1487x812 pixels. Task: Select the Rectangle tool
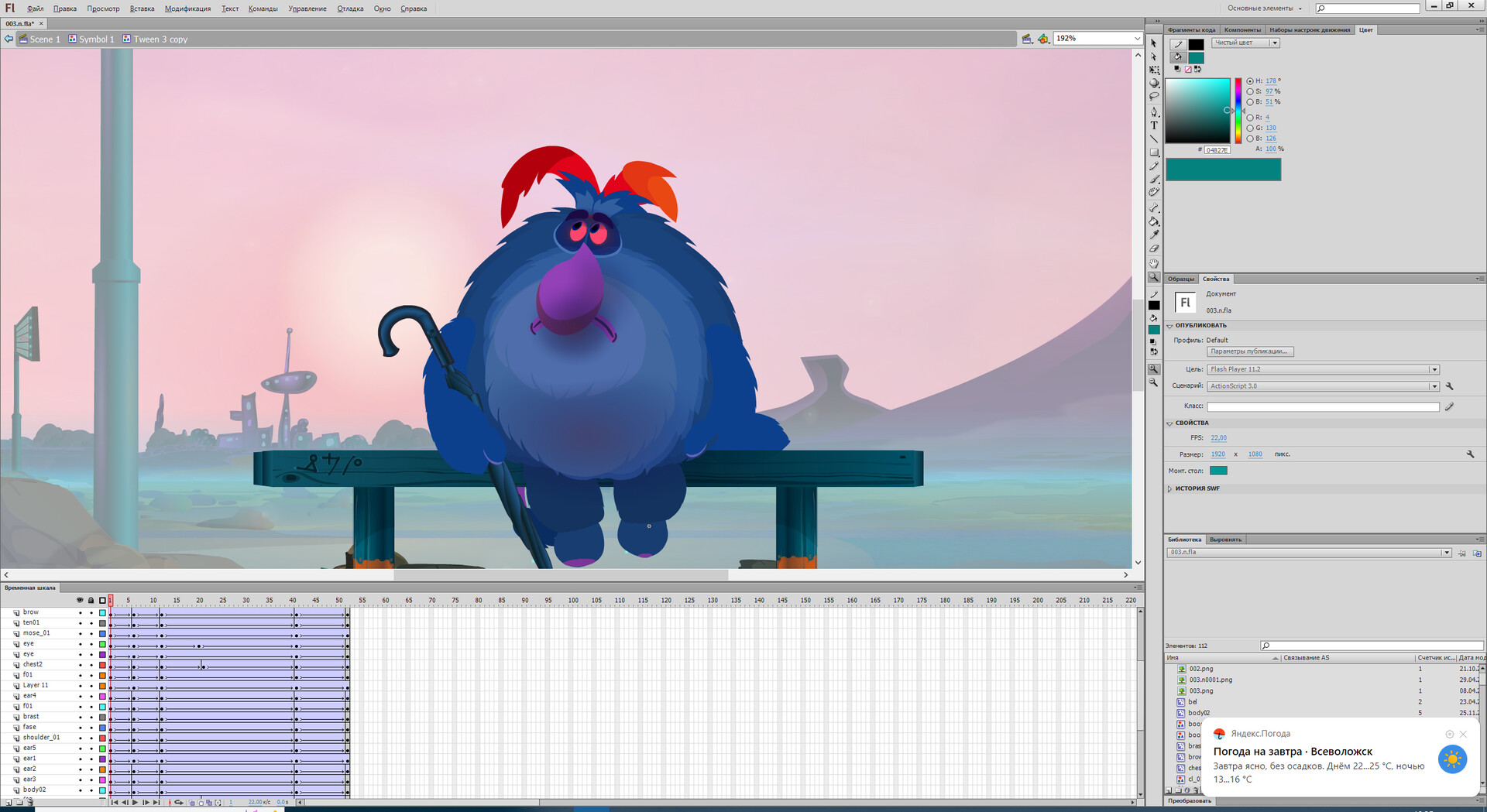tap(1154, 152)
